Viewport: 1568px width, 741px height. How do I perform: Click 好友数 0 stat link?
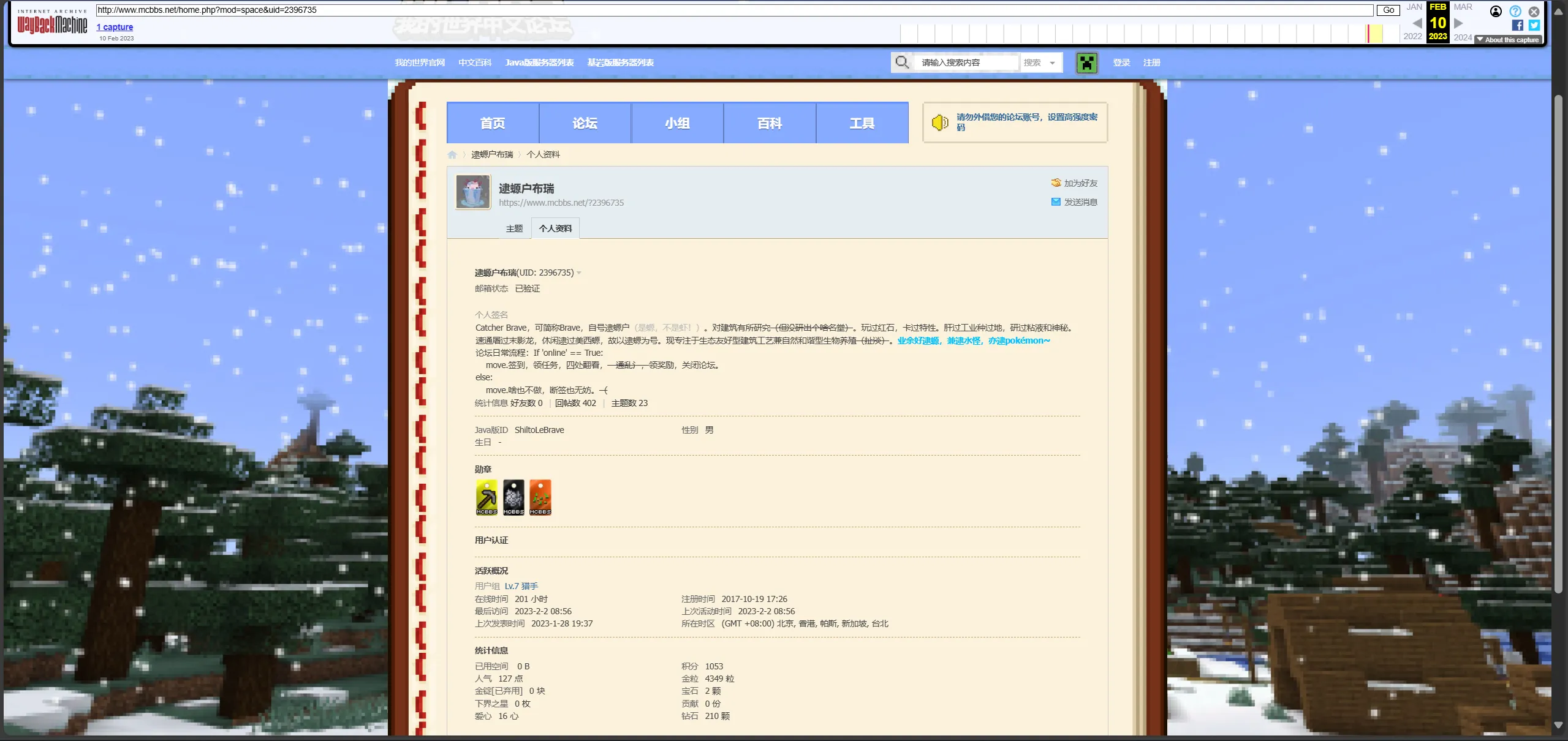tap(526, 403)
